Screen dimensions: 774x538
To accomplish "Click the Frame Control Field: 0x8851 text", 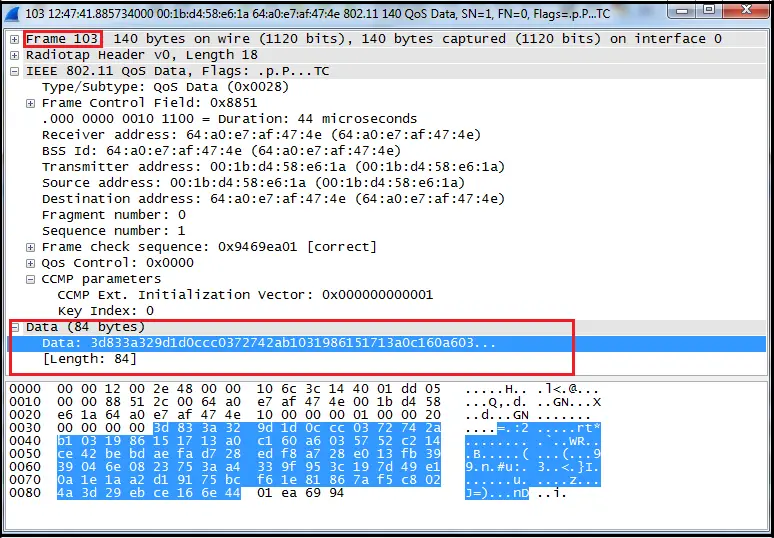I will point(149,103).
